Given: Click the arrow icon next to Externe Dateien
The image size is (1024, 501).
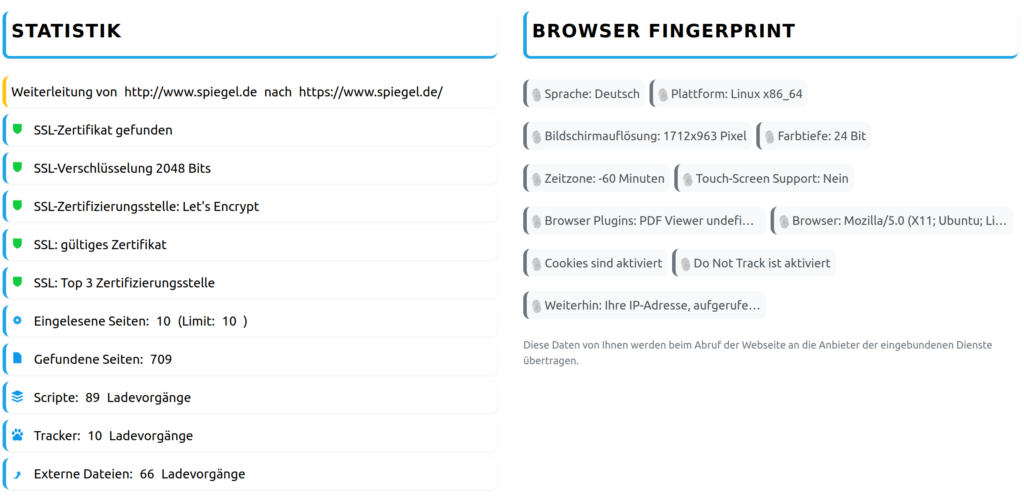Looking at the screenshot, I should coord(17,474).
